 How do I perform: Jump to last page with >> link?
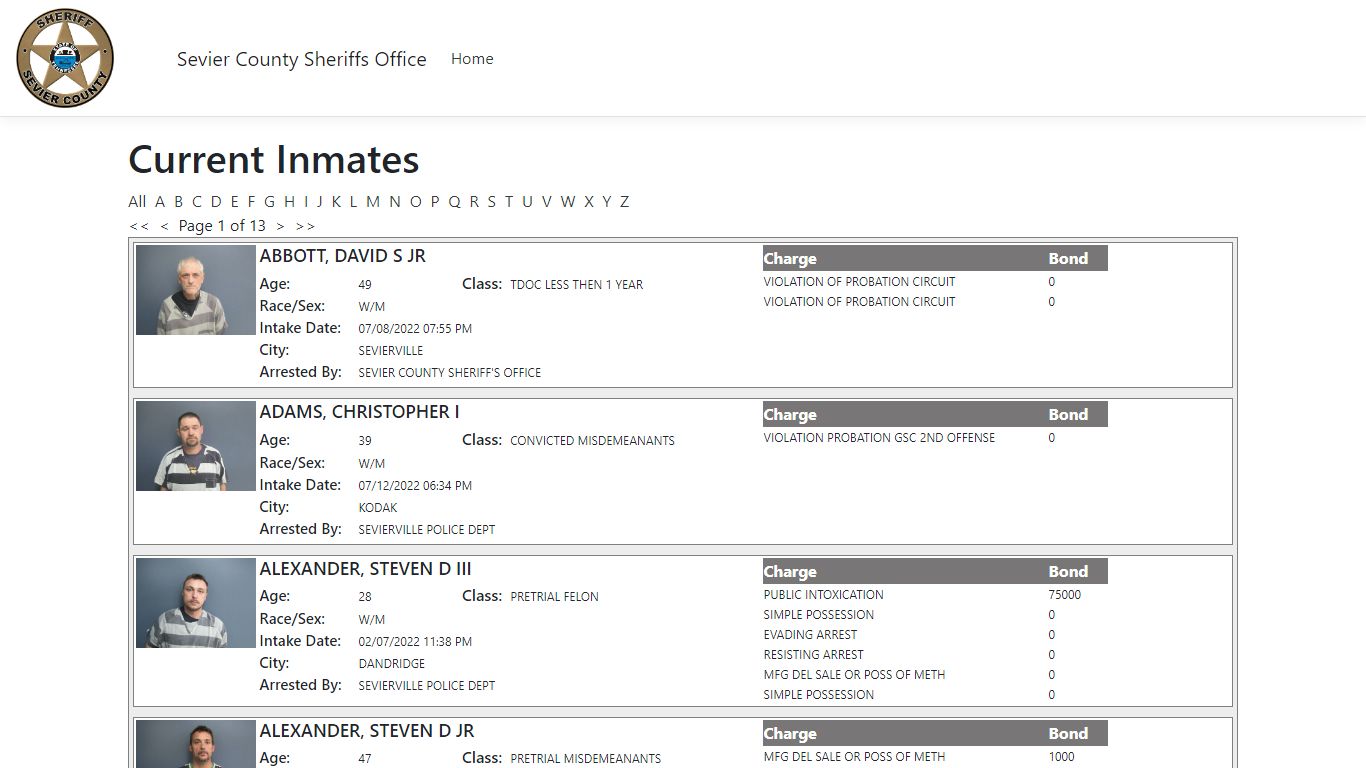pyautogui.click(x=306, y=226)
